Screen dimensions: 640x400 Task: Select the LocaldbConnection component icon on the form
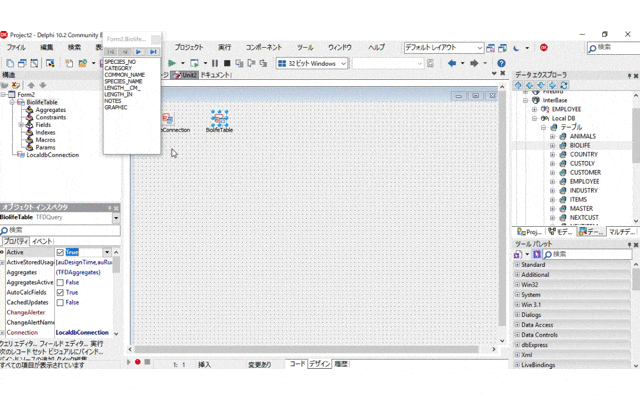[168, 119]
